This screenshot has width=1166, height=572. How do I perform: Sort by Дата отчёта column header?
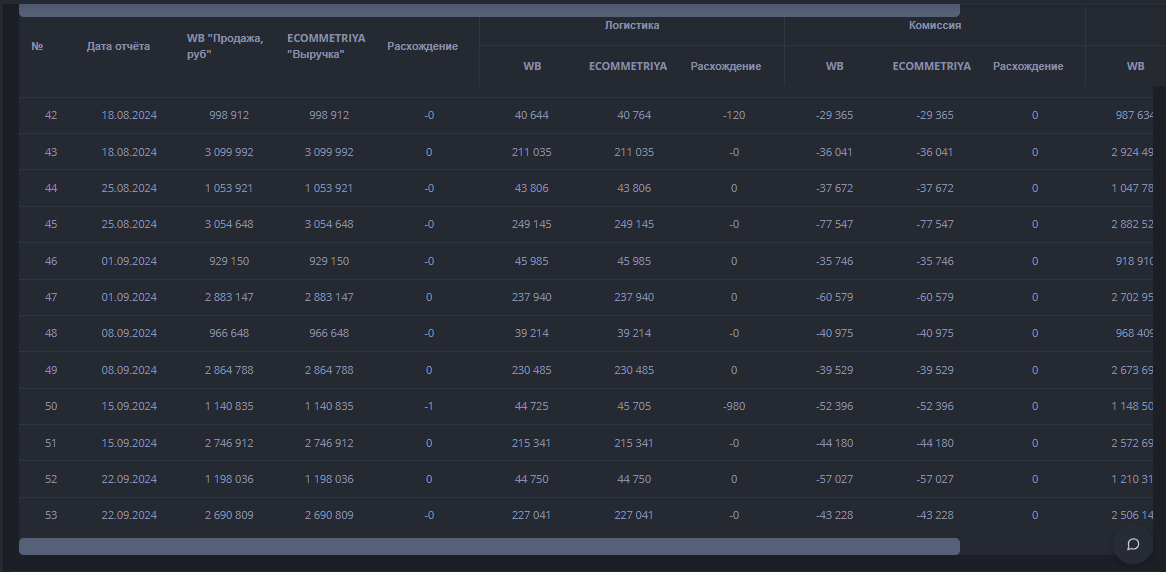pos(118,46)
